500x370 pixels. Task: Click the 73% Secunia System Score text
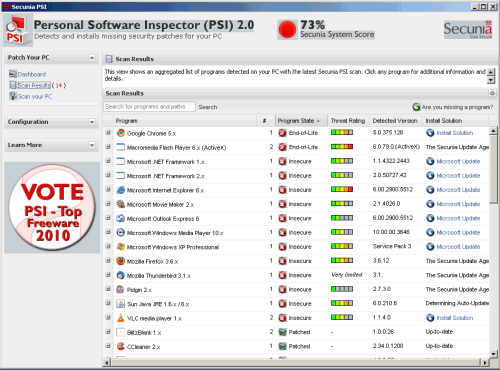pyautogui.click(x=337, y=29)
